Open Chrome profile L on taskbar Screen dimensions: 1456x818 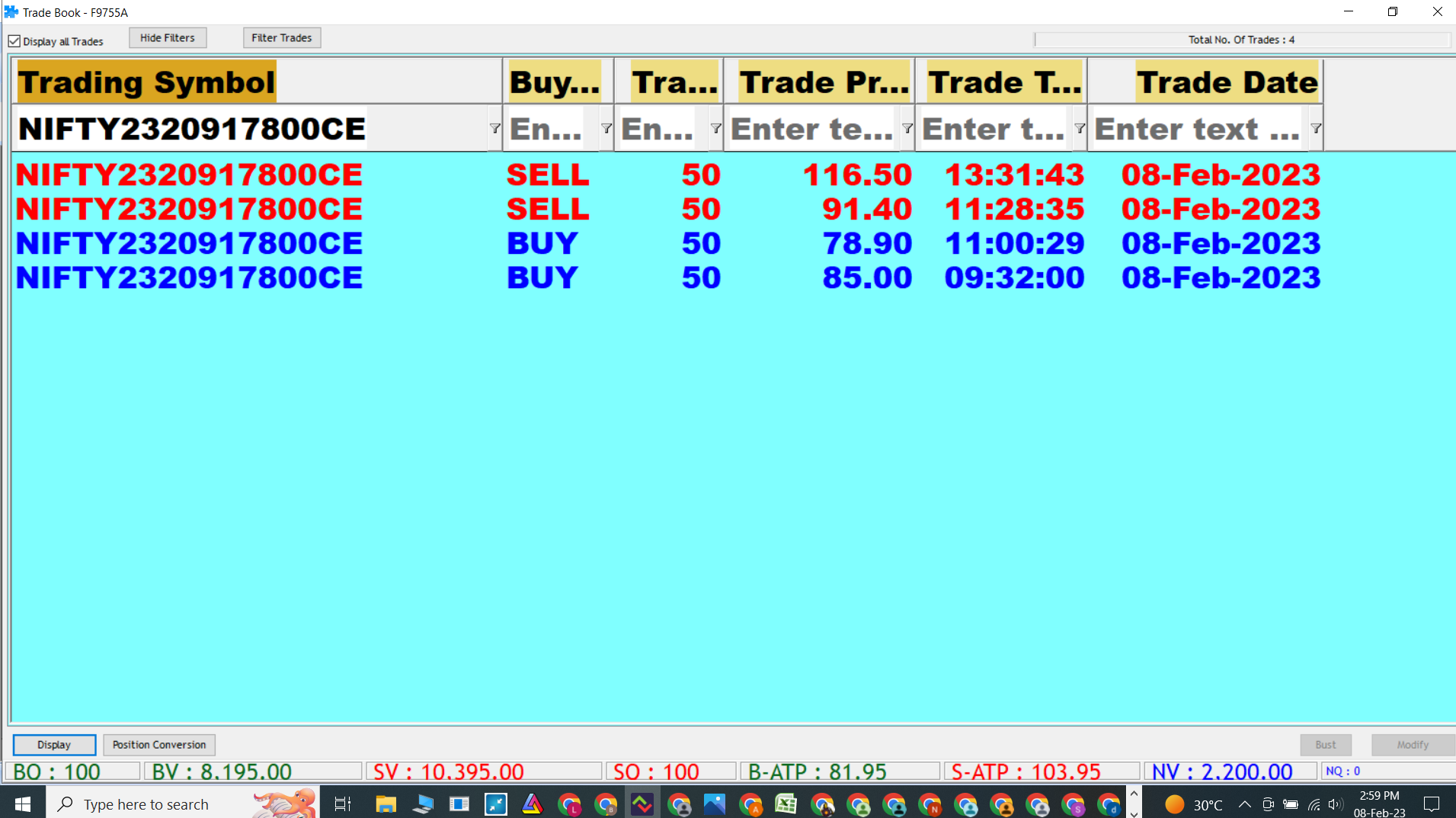569,804
